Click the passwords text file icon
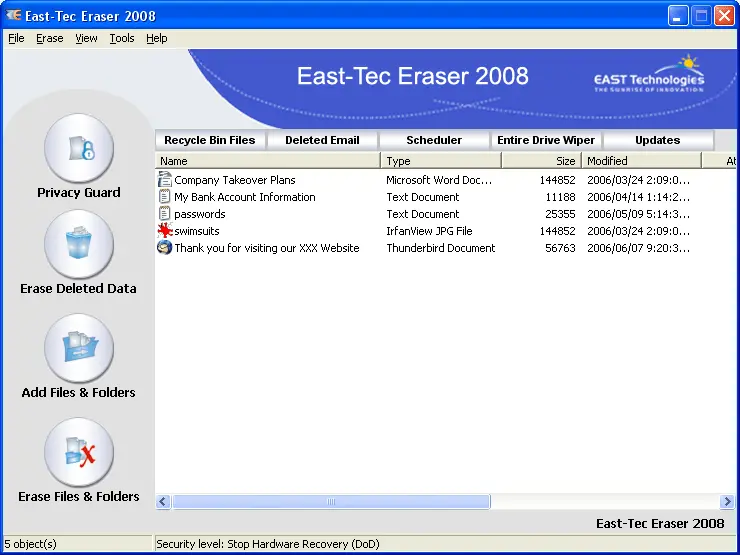Viewport: 740px width, 555px height. pos(164,214)
